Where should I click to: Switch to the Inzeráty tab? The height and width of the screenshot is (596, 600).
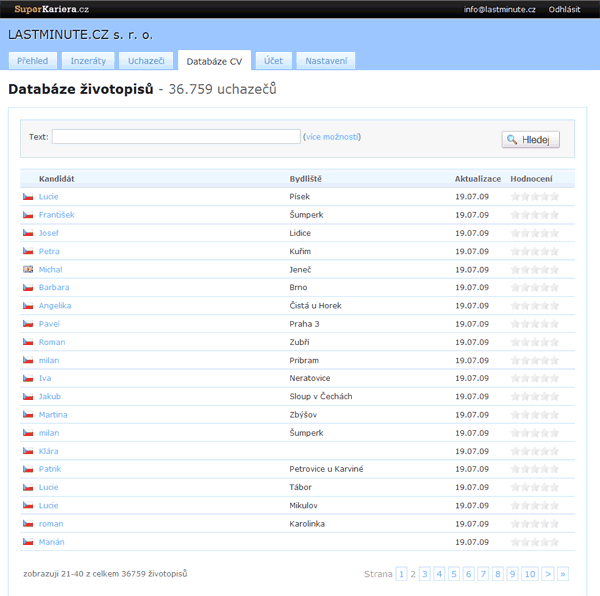point(88,61)
